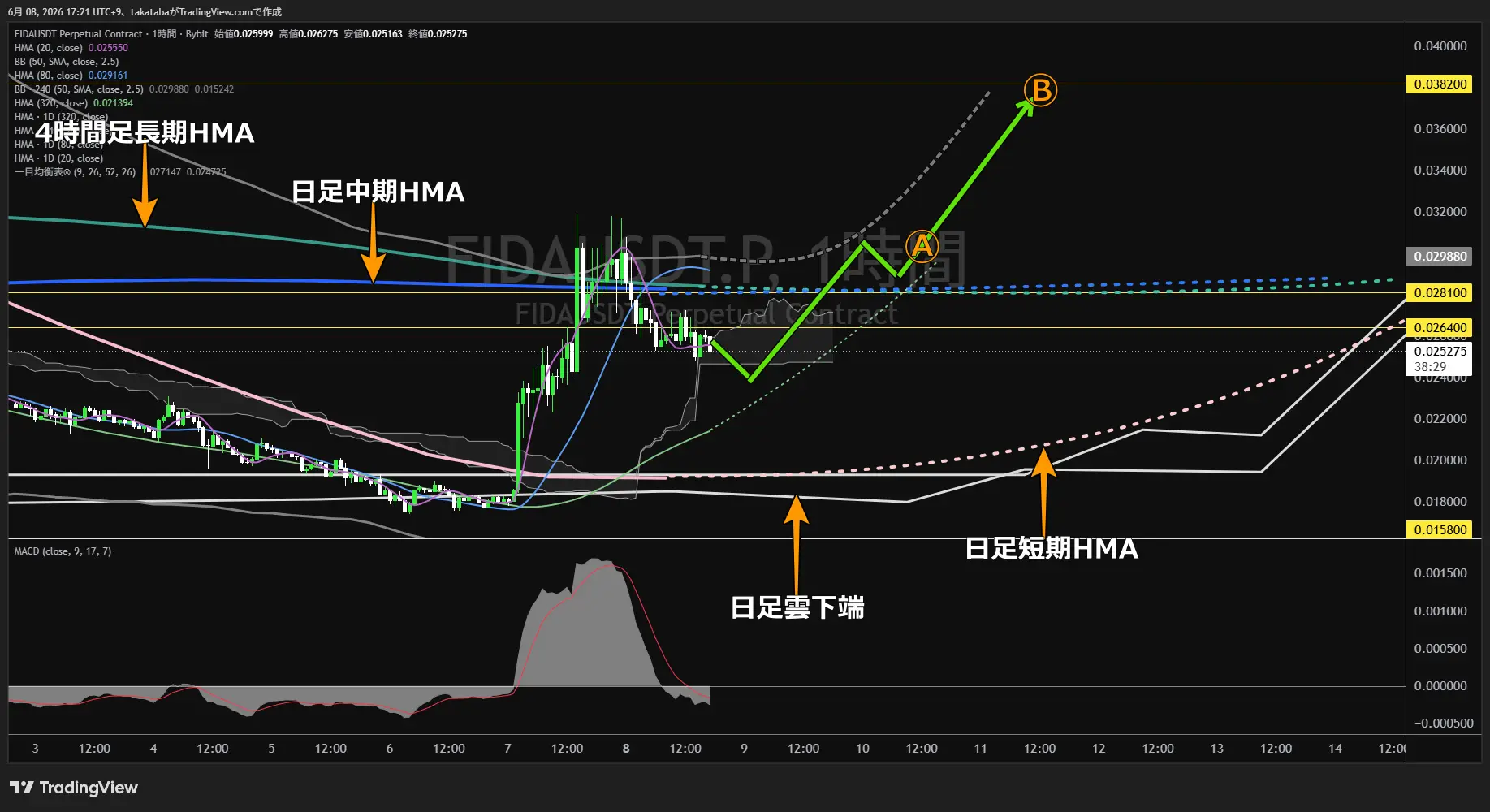Click the MACD (close, 9, 17, 7) legend
This screenshot has height=812, width=1490.
[x=63, y=551]
